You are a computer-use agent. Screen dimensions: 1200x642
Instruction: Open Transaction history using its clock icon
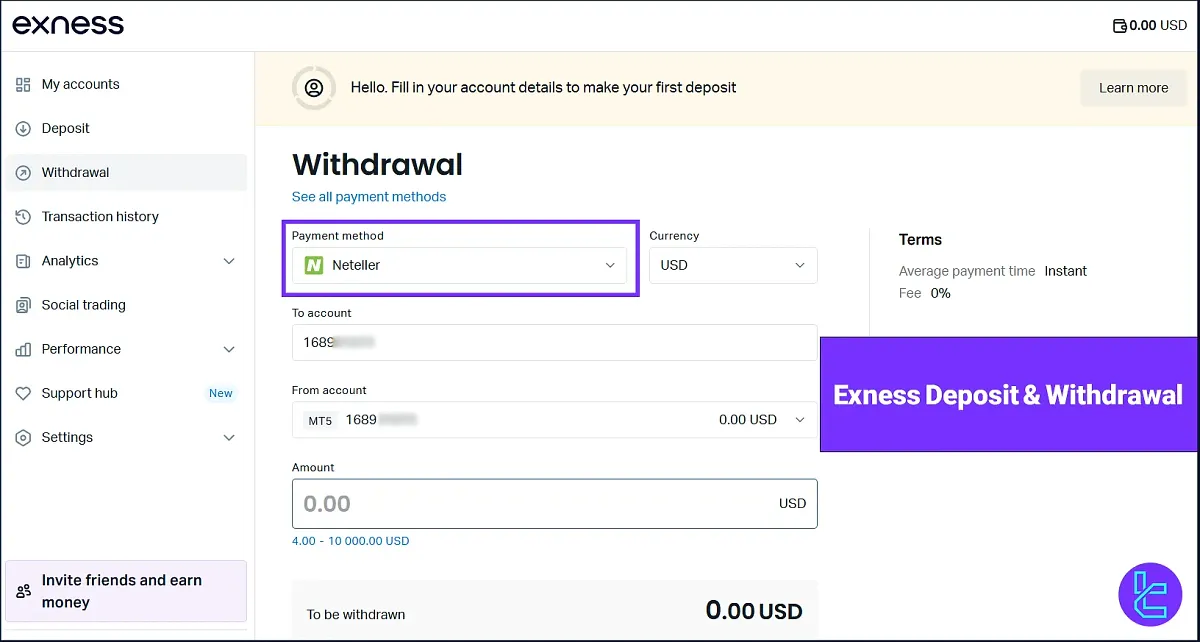click(22, 216)
